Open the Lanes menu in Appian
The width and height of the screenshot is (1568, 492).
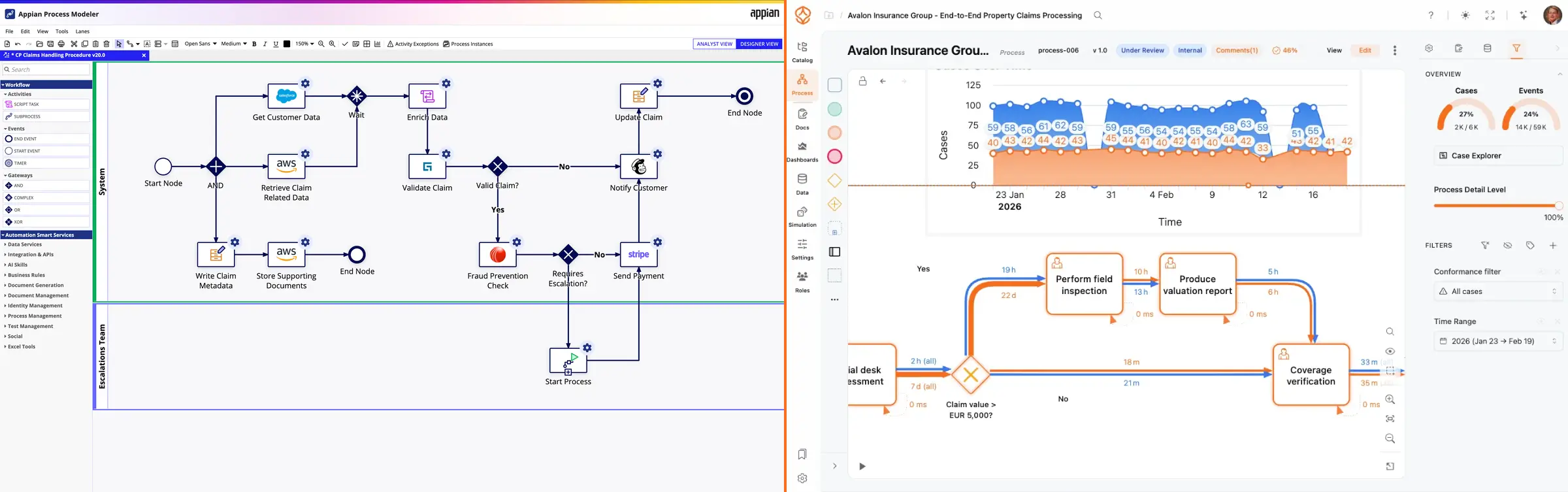(82, 31)
